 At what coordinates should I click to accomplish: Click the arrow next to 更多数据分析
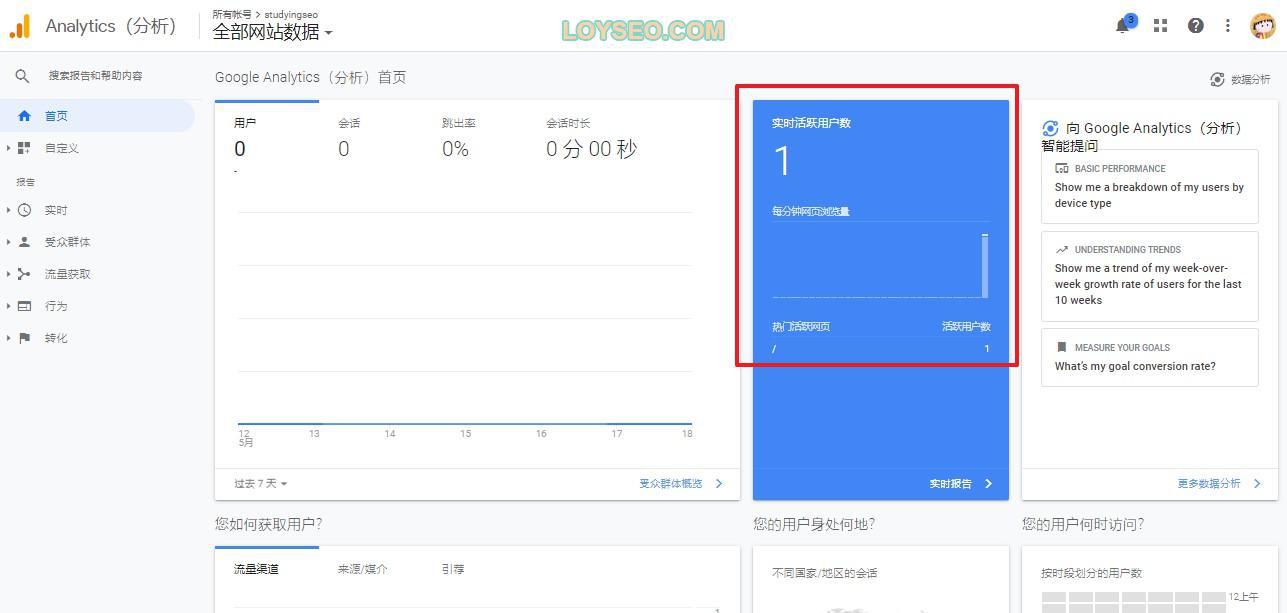(x=1257, y=484)
